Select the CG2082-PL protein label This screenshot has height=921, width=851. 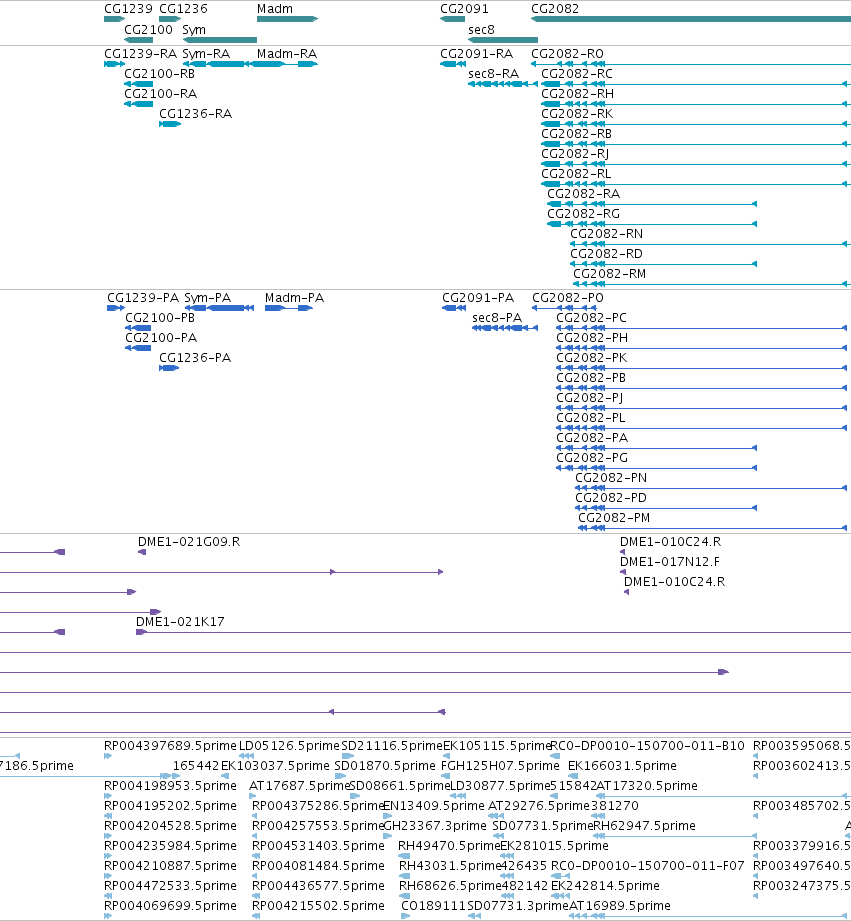[x=591, y=418]
